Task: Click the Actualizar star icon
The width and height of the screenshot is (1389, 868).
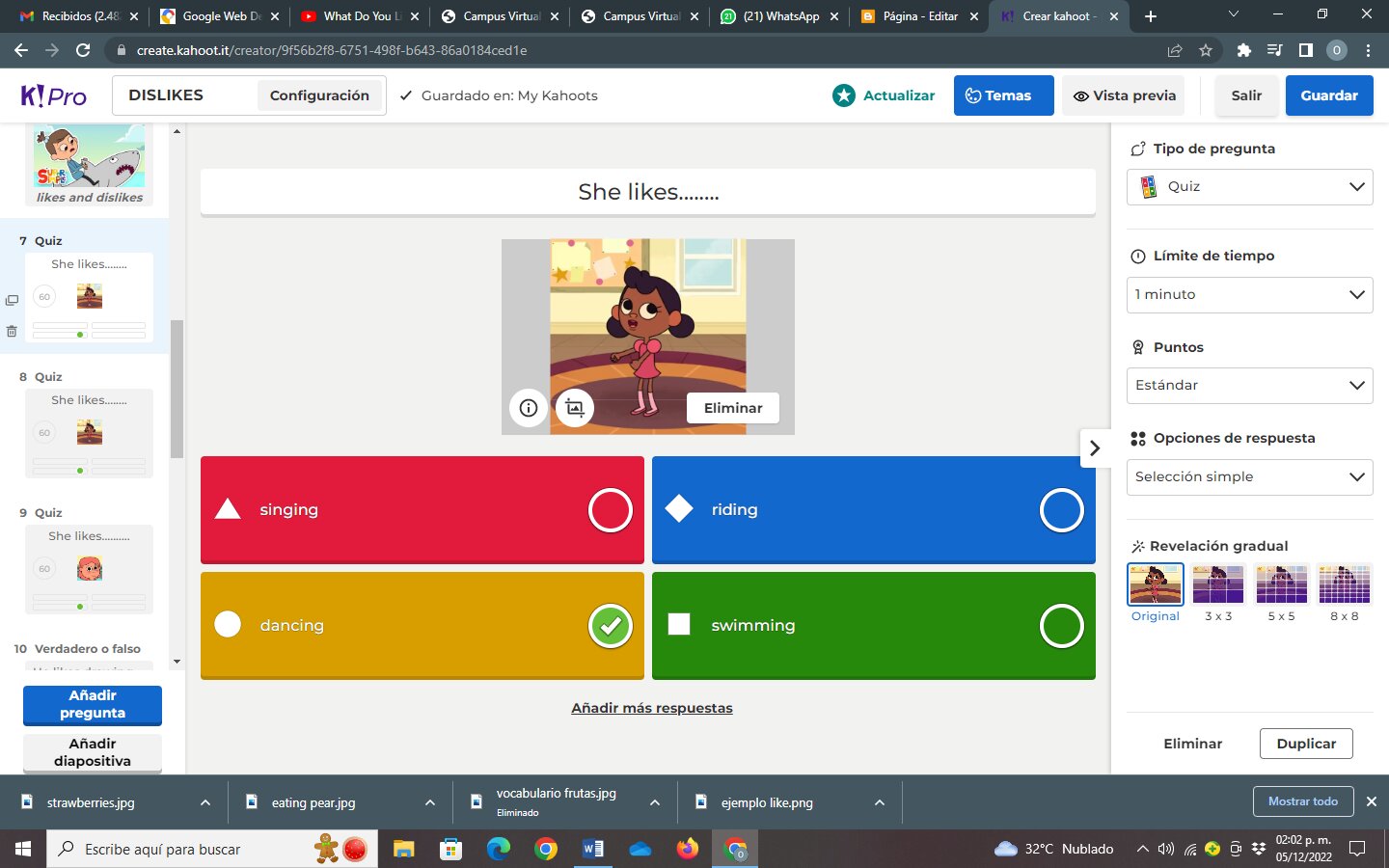Action: (844, 95)
